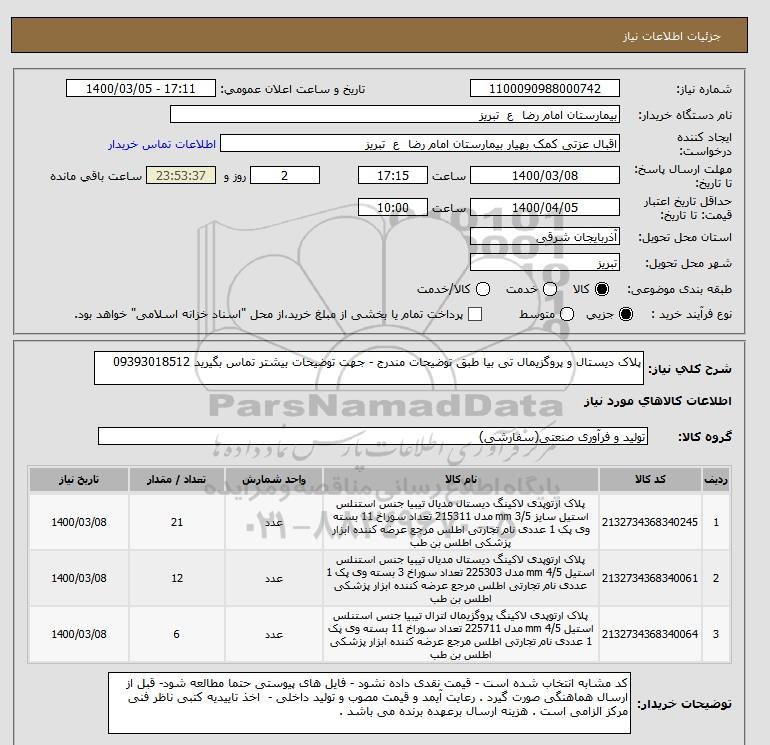Click the request creator field اقبال عزتی
770x745 pixels.
pos(420,144)
